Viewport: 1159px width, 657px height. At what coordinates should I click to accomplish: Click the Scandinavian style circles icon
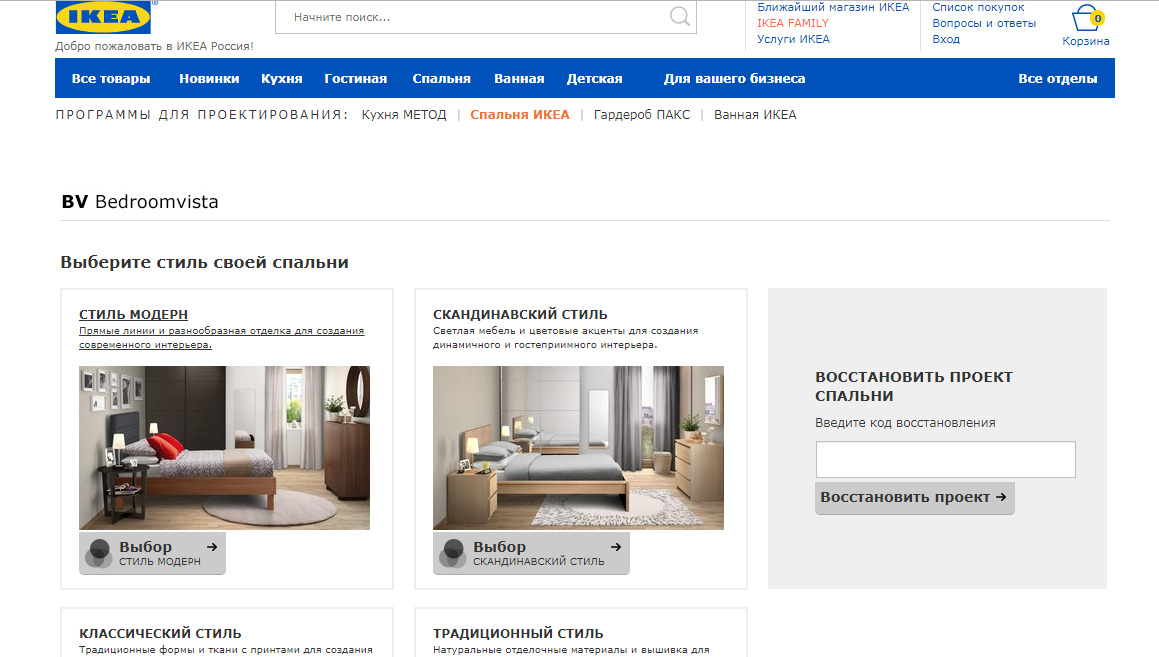coord(453,553)
